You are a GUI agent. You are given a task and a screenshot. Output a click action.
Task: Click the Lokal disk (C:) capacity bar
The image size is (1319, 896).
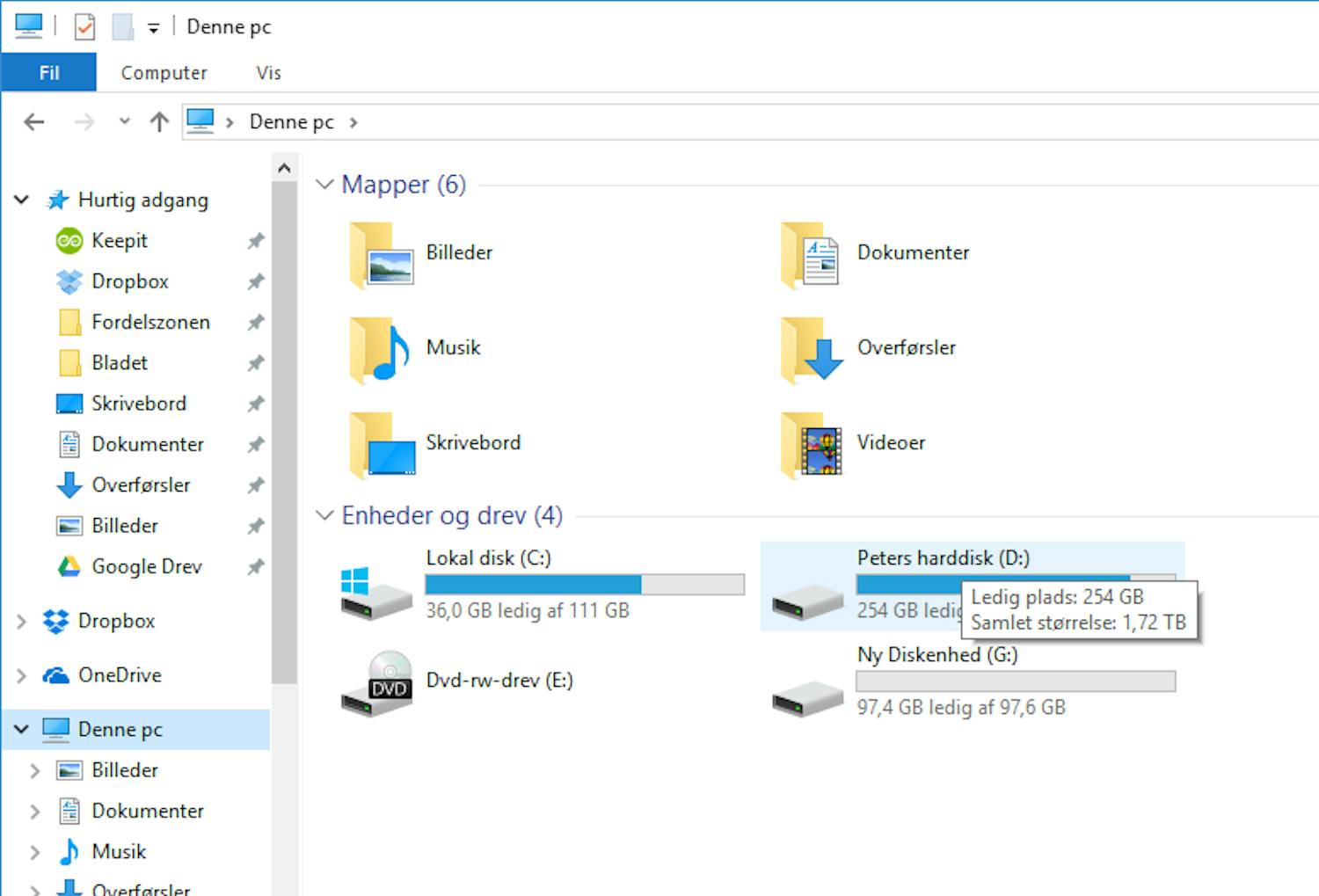point(584,585)
